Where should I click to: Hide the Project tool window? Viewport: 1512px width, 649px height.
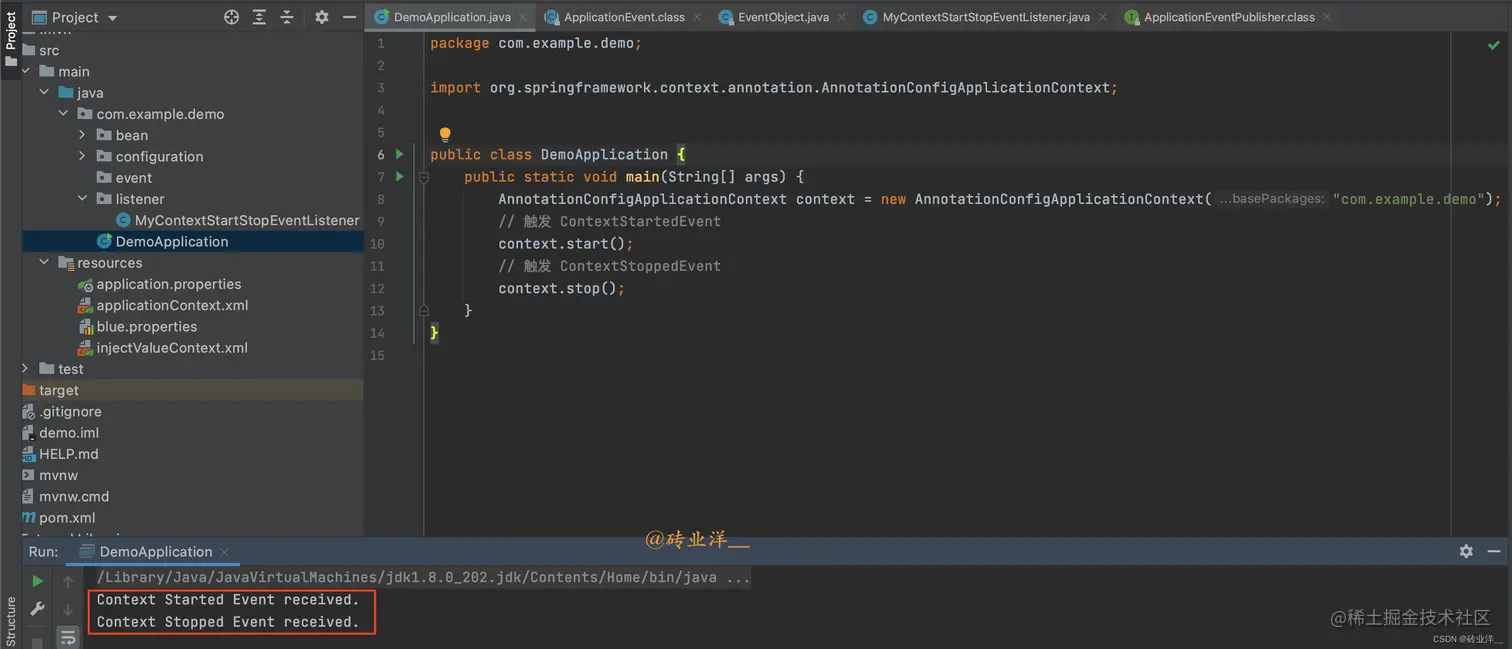point(349,17)
